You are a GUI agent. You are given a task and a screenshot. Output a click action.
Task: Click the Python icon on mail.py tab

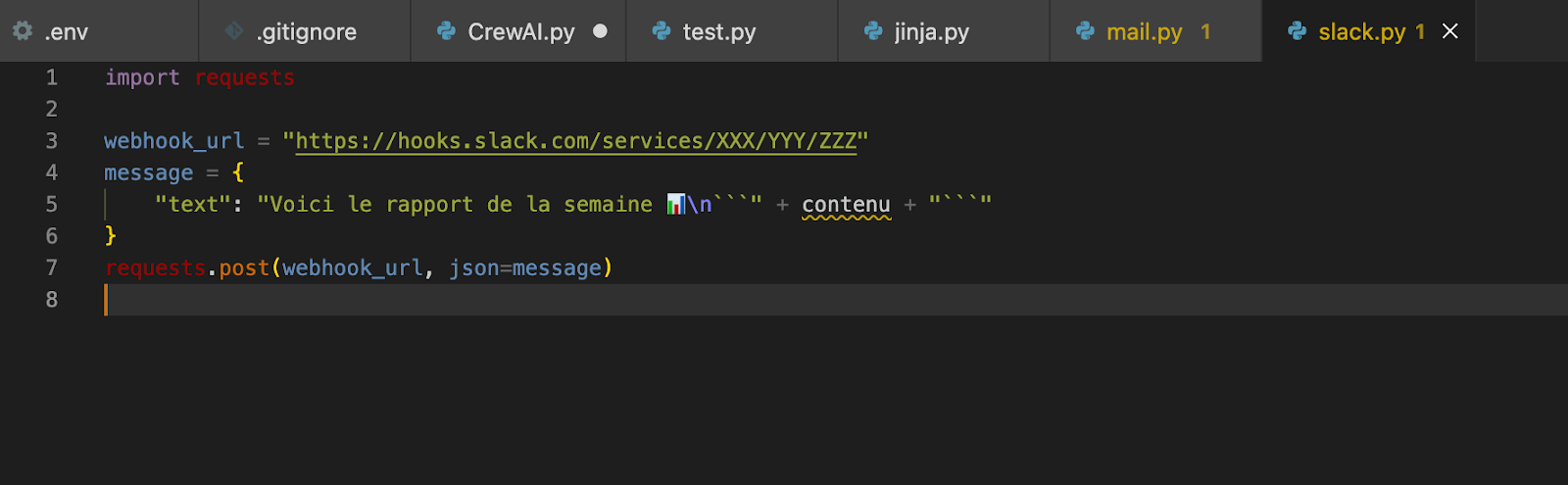1085,31
